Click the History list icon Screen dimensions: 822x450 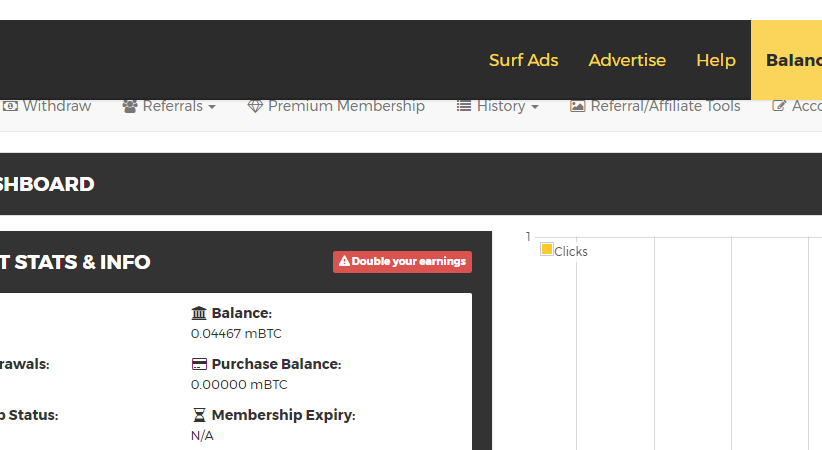coord(464,106)
